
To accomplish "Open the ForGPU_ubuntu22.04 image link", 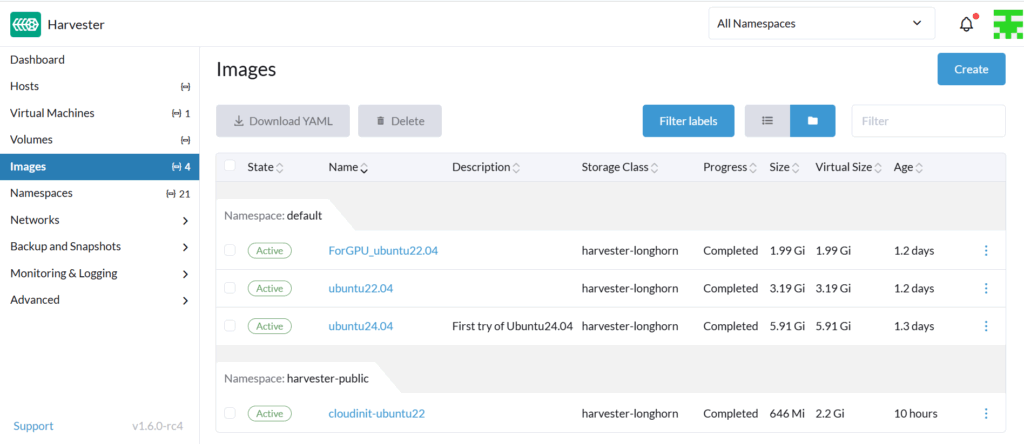I will (x=383, y=251).
